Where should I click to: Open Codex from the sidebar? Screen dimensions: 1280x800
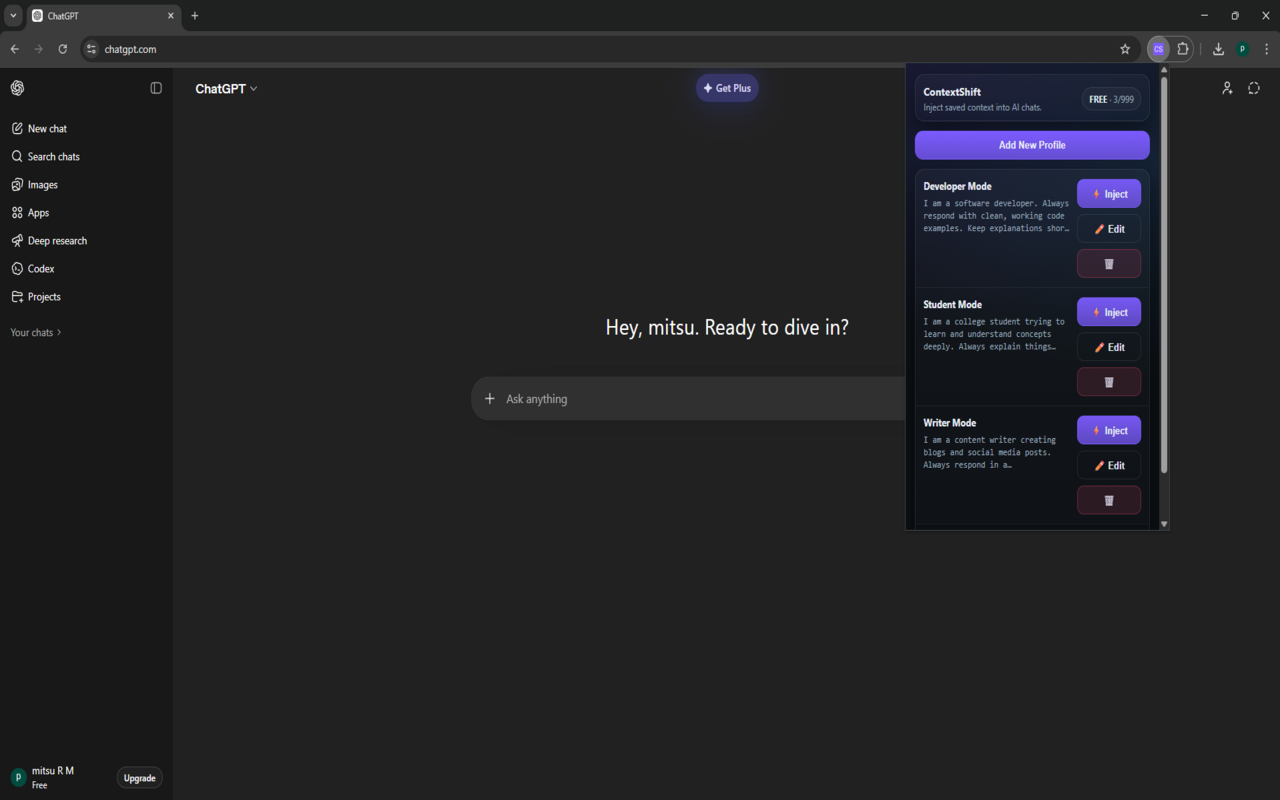tap(41, 269)
